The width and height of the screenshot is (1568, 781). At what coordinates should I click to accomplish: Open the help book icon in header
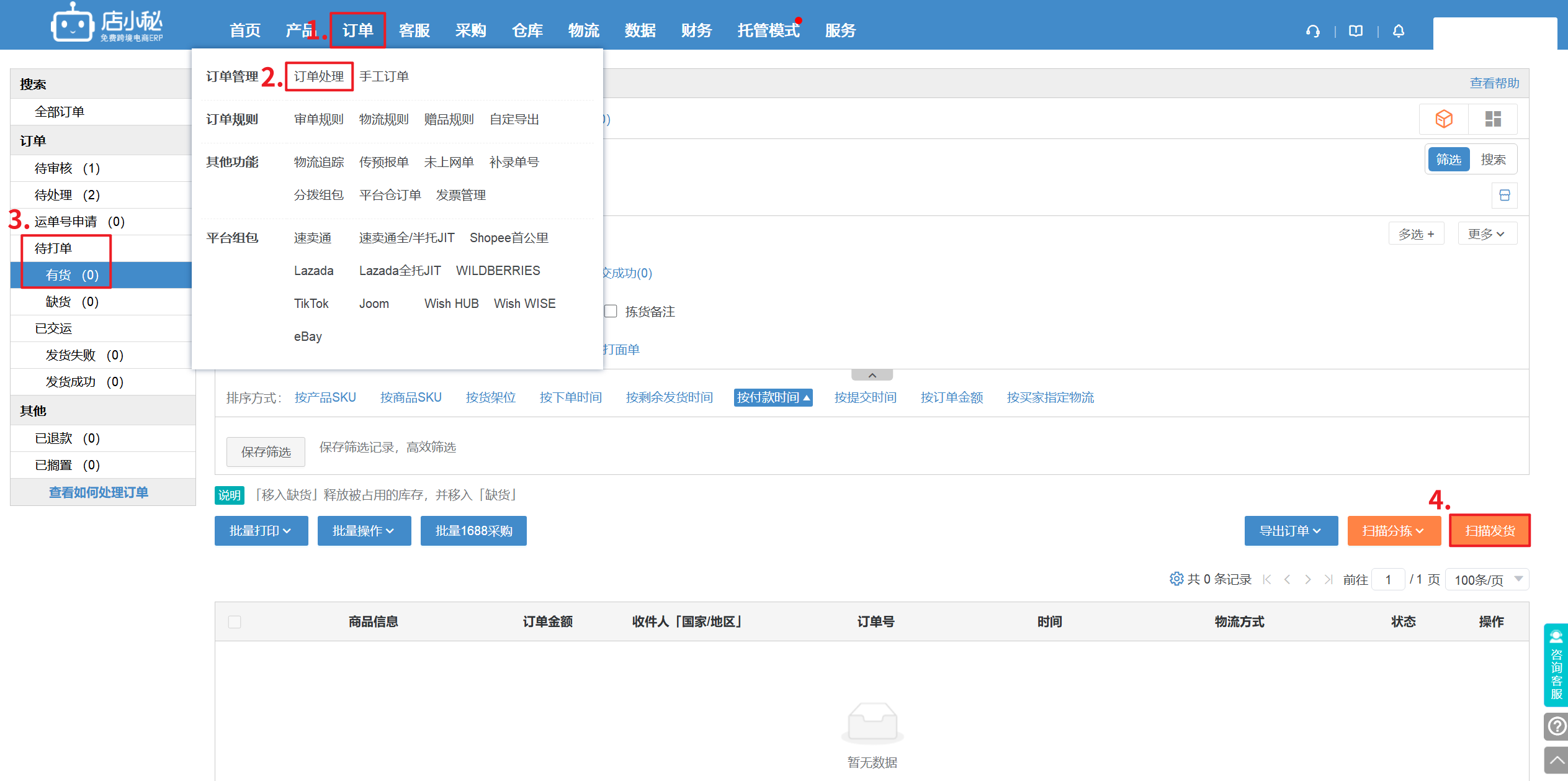pyautogui.click(x=1356, y=31)
